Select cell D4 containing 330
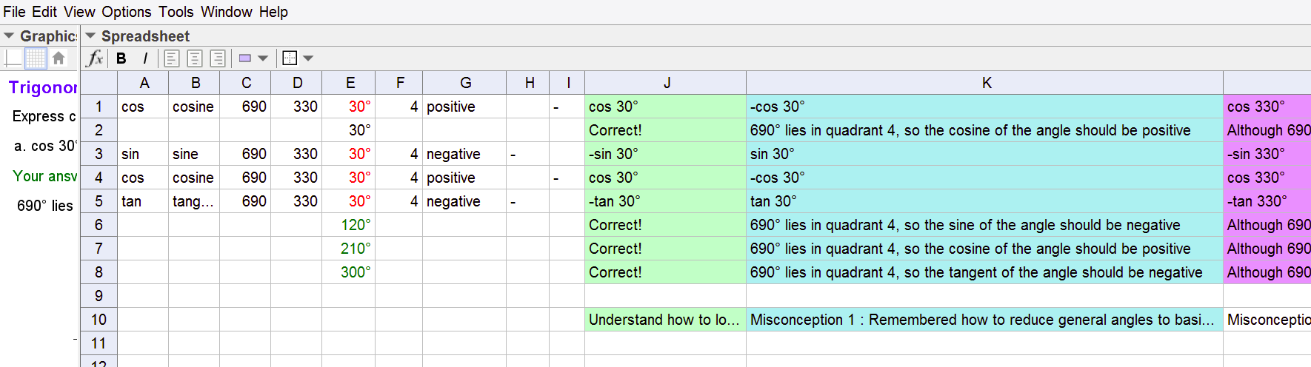Image resolution: width=1311 pixels, height=367 pixels. (296, 178)
